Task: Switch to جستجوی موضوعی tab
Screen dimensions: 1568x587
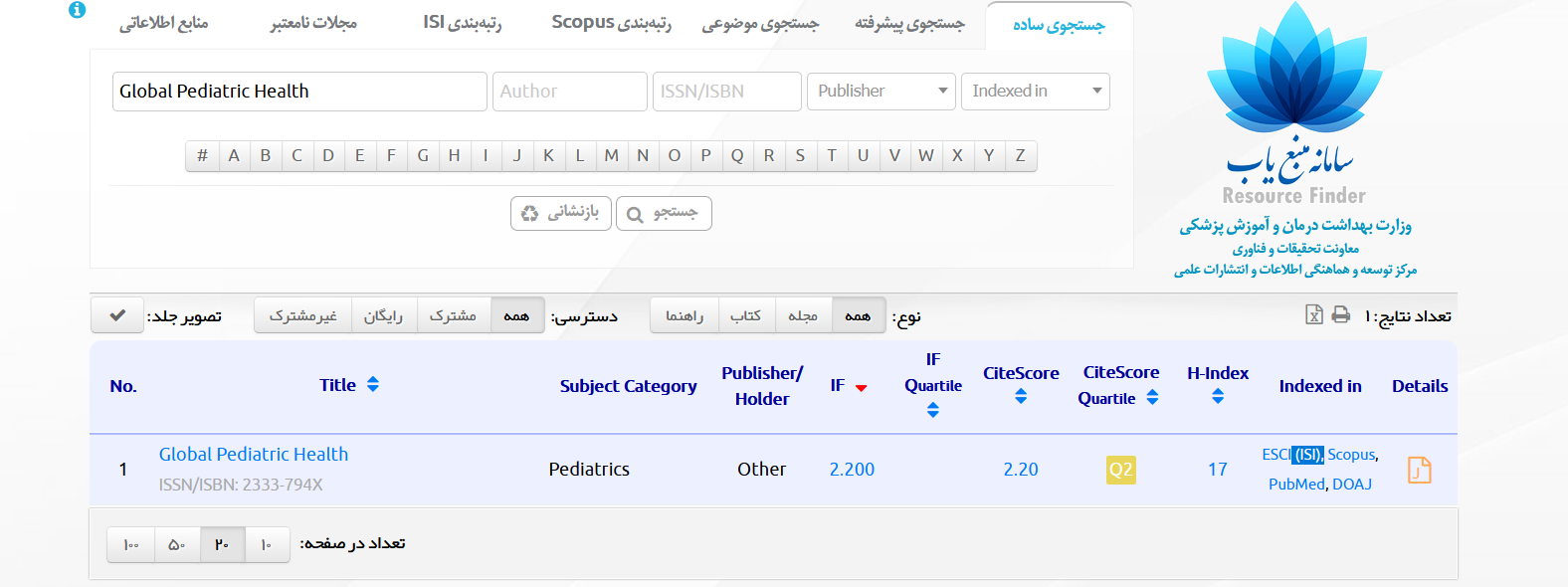Action: pos(760,24)
